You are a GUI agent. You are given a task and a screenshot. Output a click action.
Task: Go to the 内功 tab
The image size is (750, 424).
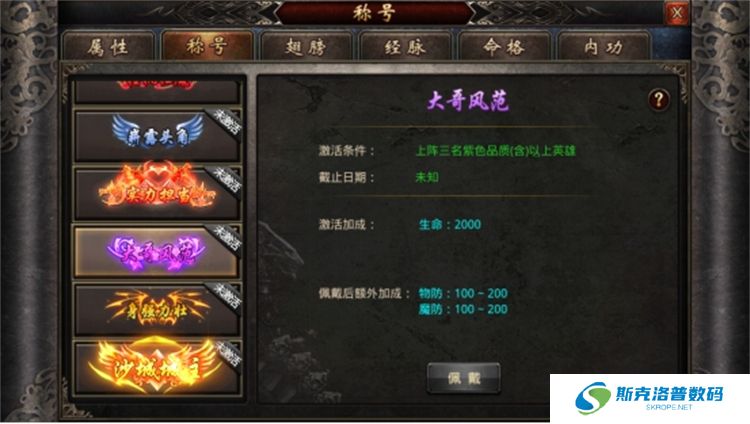point(603,47)
